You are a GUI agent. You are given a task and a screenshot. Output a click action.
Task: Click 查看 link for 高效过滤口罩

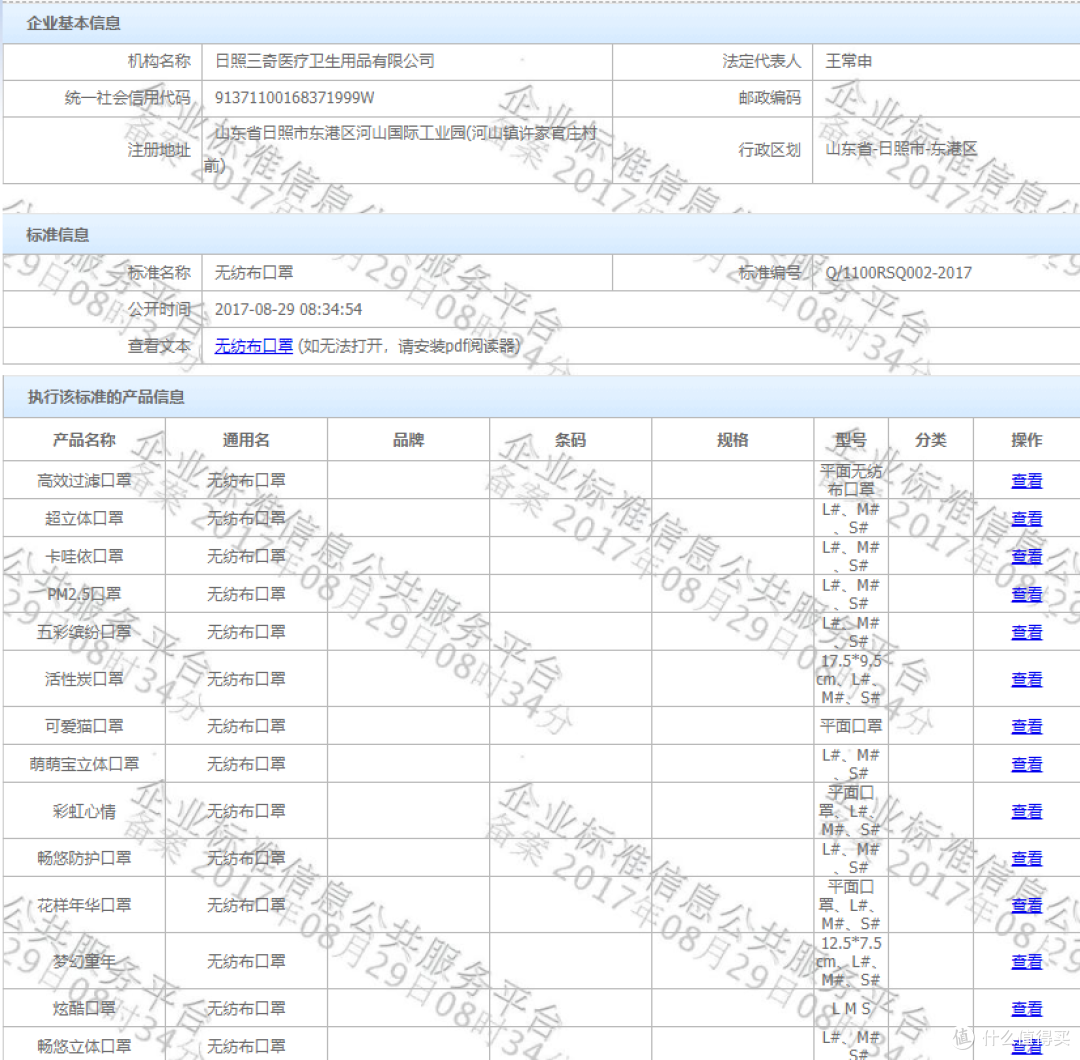[1026, 481]
